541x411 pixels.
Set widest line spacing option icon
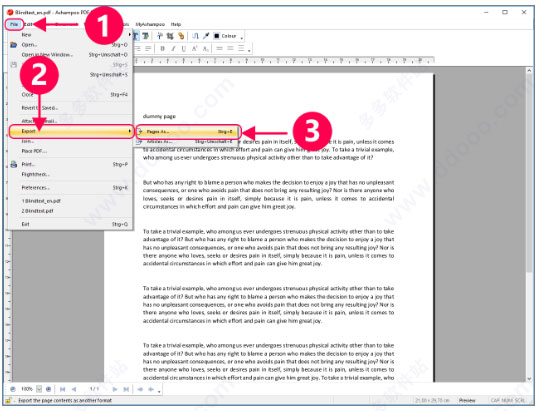click(x=241, y=48)
